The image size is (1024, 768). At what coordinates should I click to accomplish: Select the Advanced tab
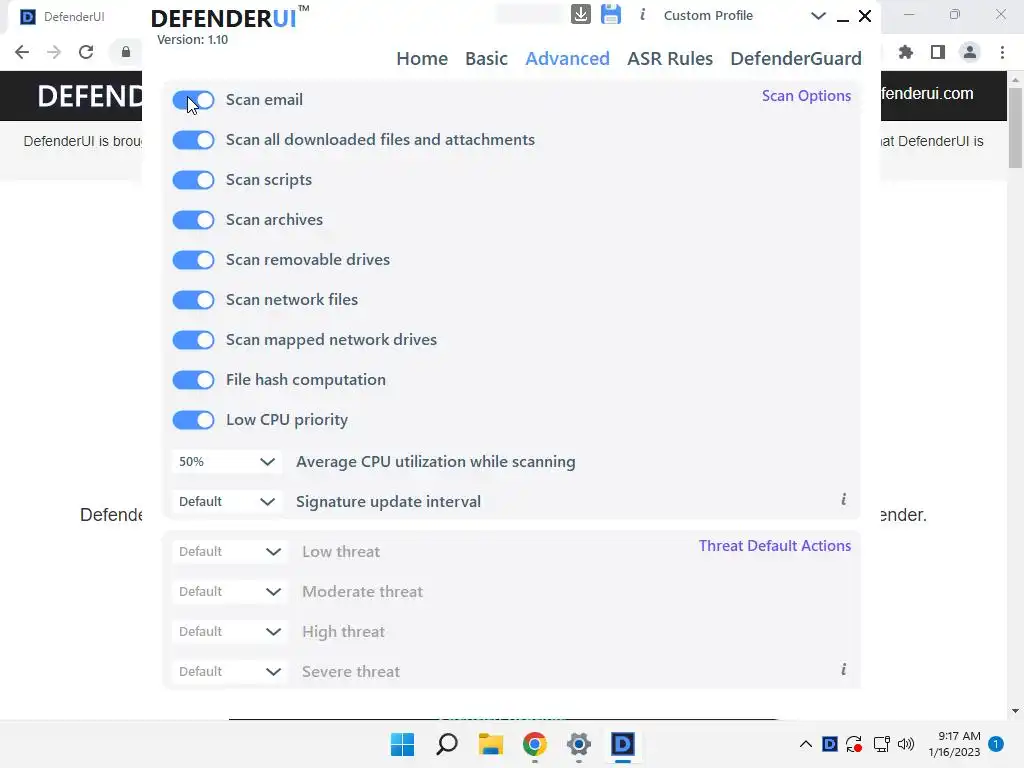(568, 59)
